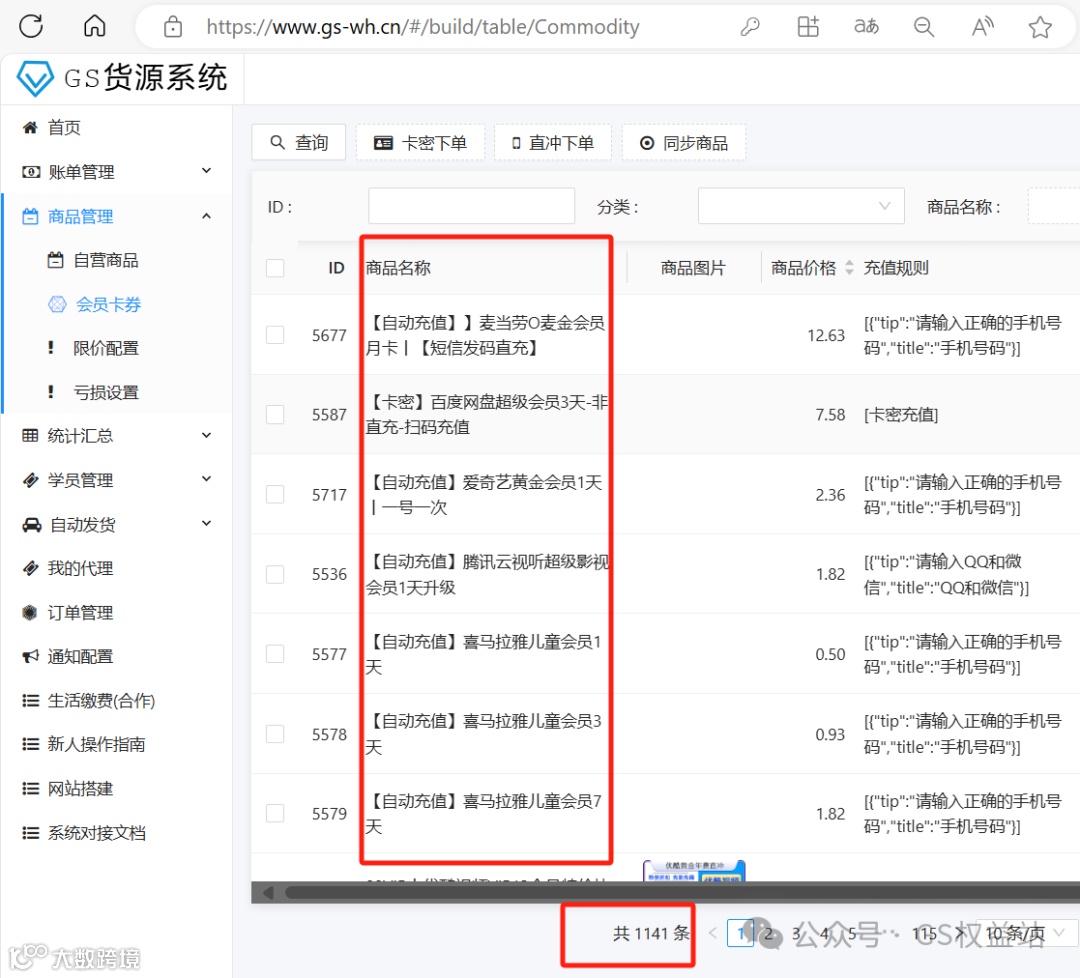1080x978 pixels.
Task: Go to pagination page 1
Action: click(740, 933)
